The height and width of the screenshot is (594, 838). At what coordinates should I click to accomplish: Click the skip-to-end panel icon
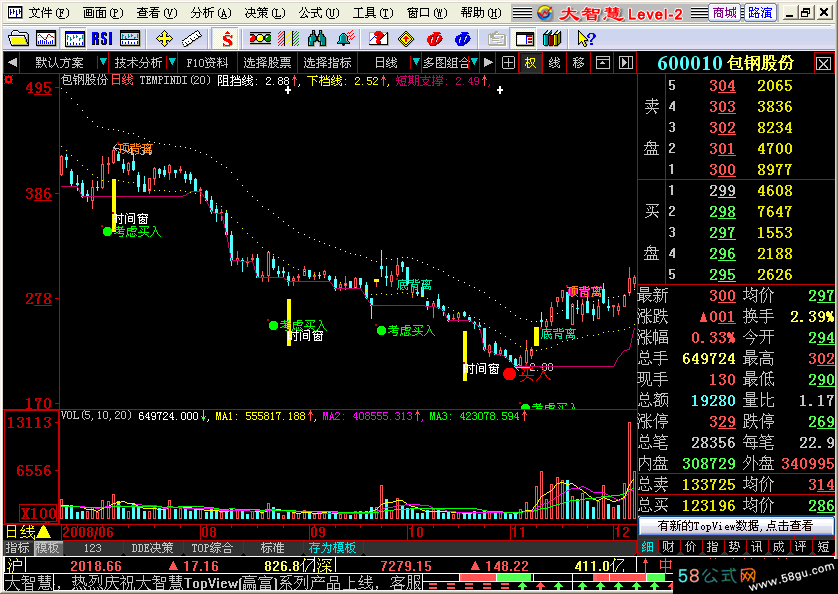point(625,63)
